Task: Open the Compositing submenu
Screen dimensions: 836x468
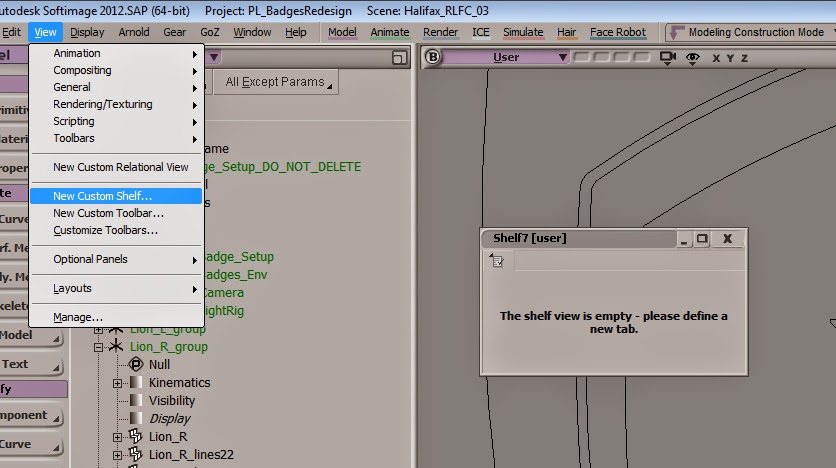Action: [x=116, y=70]
